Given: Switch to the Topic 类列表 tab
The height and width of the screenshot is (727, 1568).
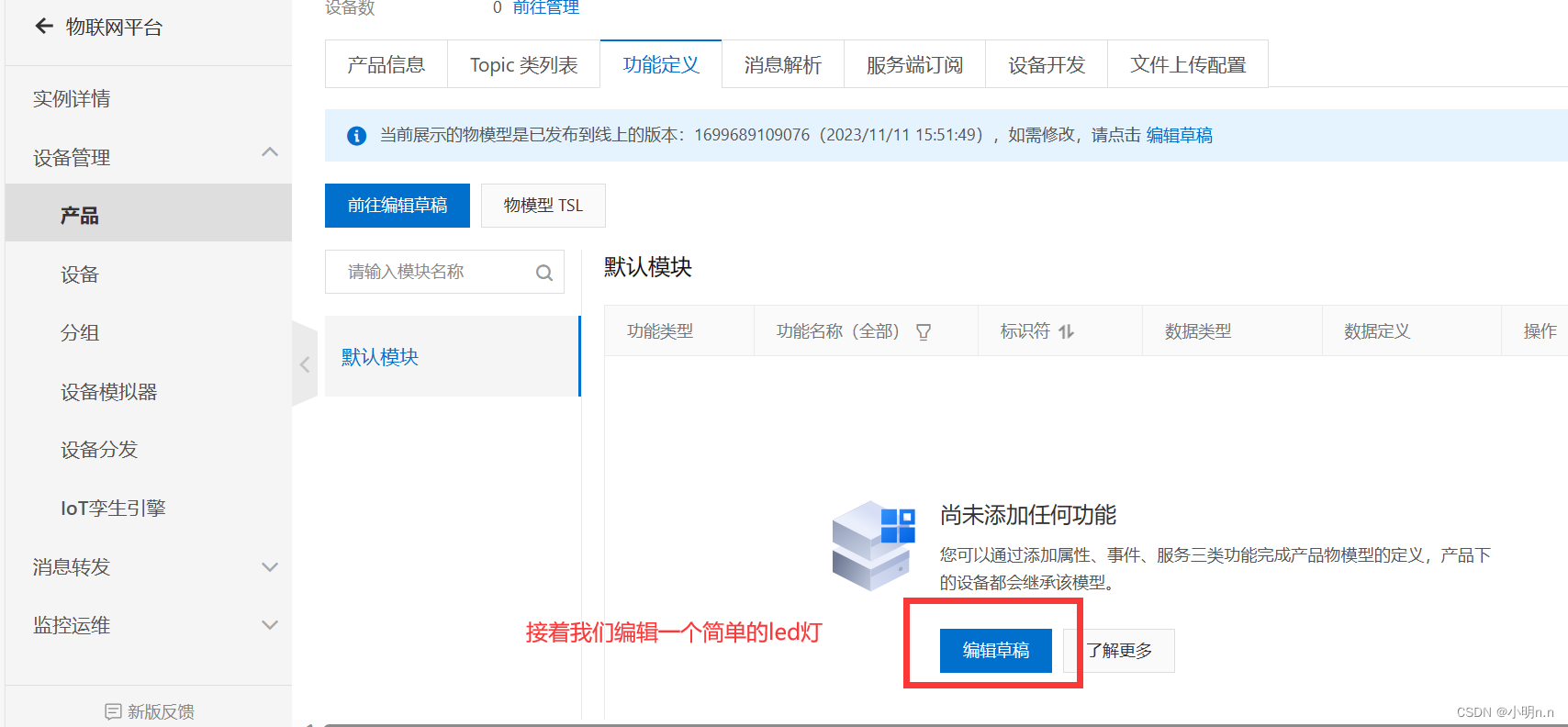Looking at the screenshot, I should click(524, 64).
